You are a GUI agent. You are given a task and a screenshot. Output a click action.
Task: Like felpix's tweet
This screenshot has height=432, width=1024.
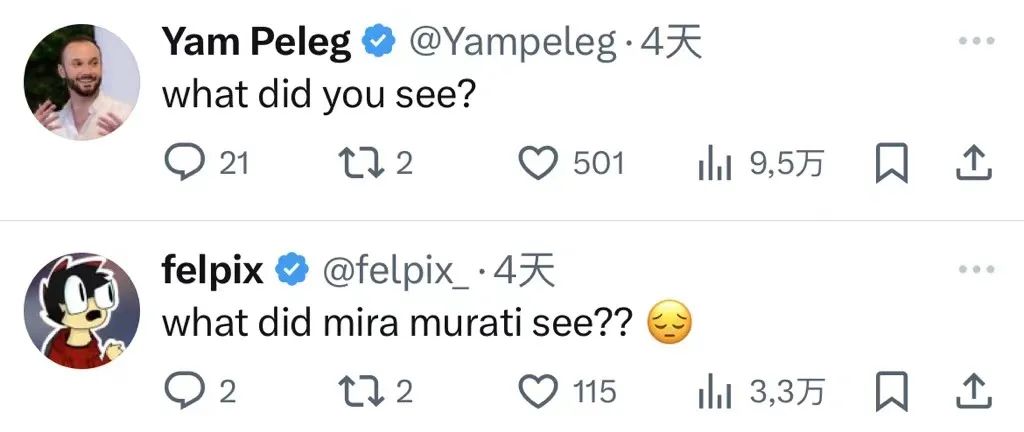click(541, 391)
